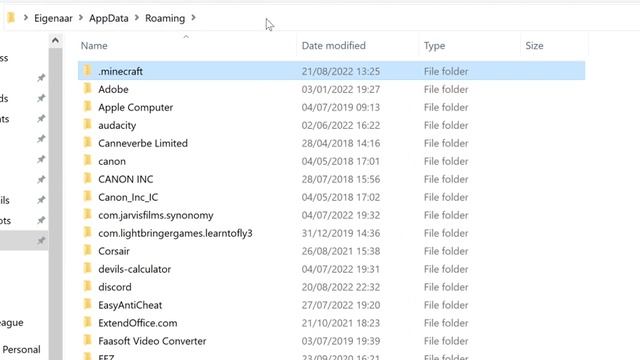Screen dimensions: 640x360
Task: Click the 26/08/2021 15:38 date cell
Action: pos(341,251)
